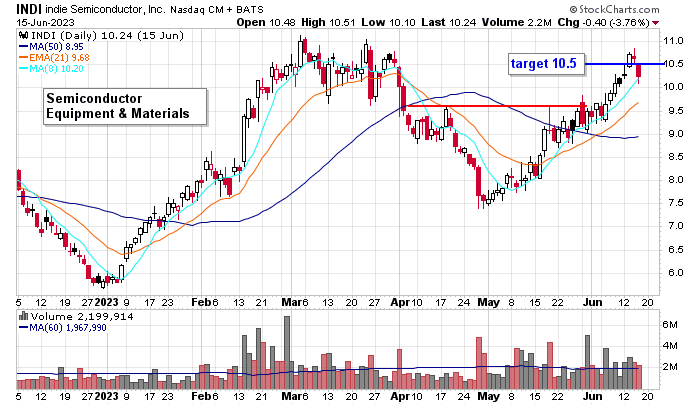This screenshot has width=700, height=405.
Task: Click the '2023' label on price chart axis
Action: [x=107, y=302]
